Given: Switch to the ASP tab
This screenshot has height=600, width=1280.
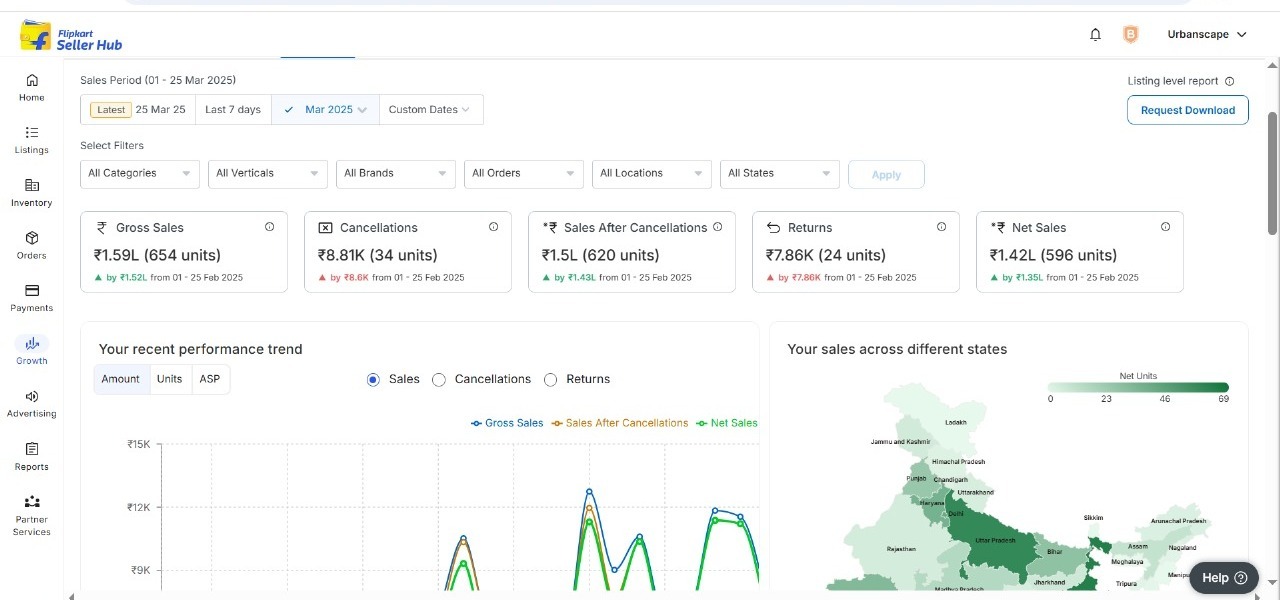Looking at the screenshot, I should (x=210, y=380).
